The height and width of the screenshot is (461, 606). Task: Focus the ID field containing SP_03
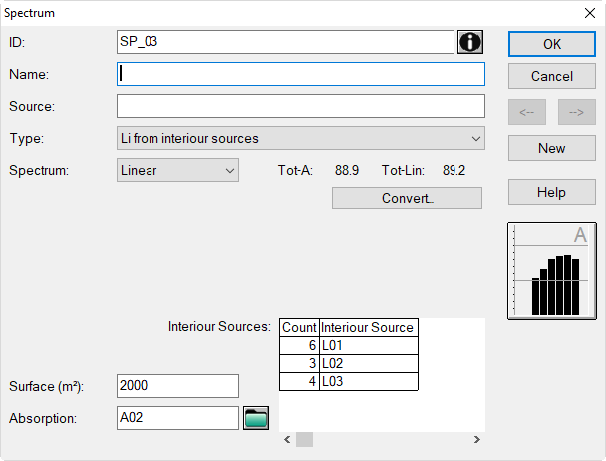point(286,42)
